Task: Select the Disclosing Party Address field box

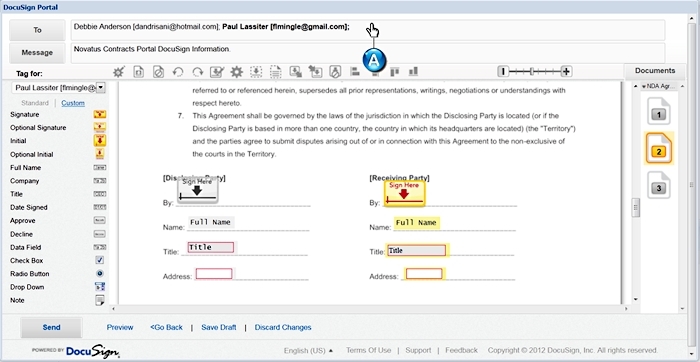Action: pyautogui.click(x=214, y=274)
